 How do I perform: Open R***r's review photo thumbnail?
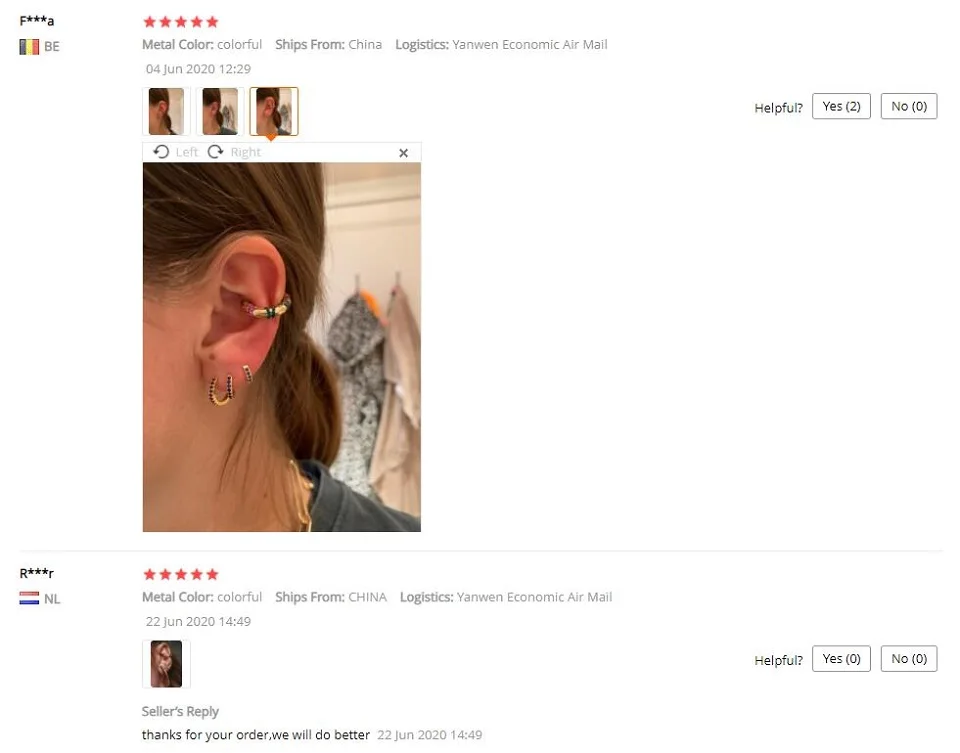166,664
